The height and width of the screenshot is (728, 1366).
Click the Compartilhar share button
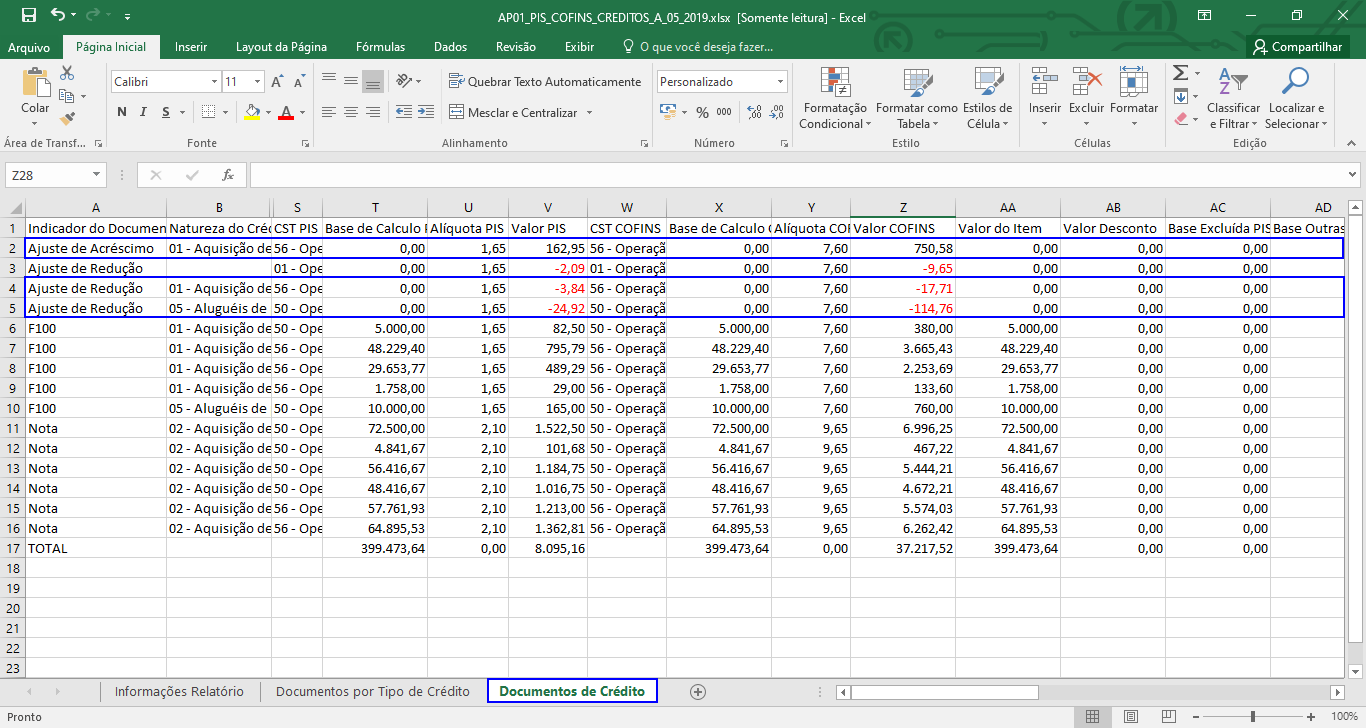[1298, 47]
